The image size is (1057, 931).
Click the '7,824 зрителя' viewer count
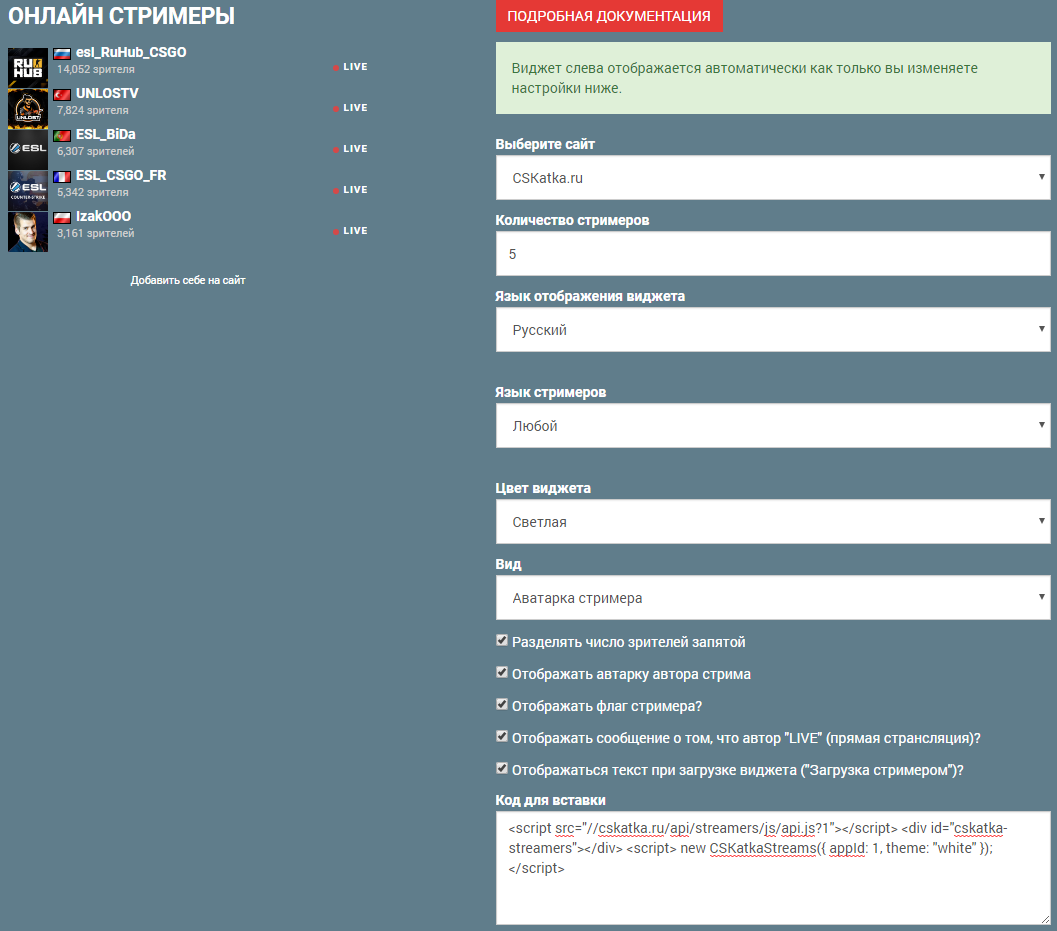coord(92,111)
